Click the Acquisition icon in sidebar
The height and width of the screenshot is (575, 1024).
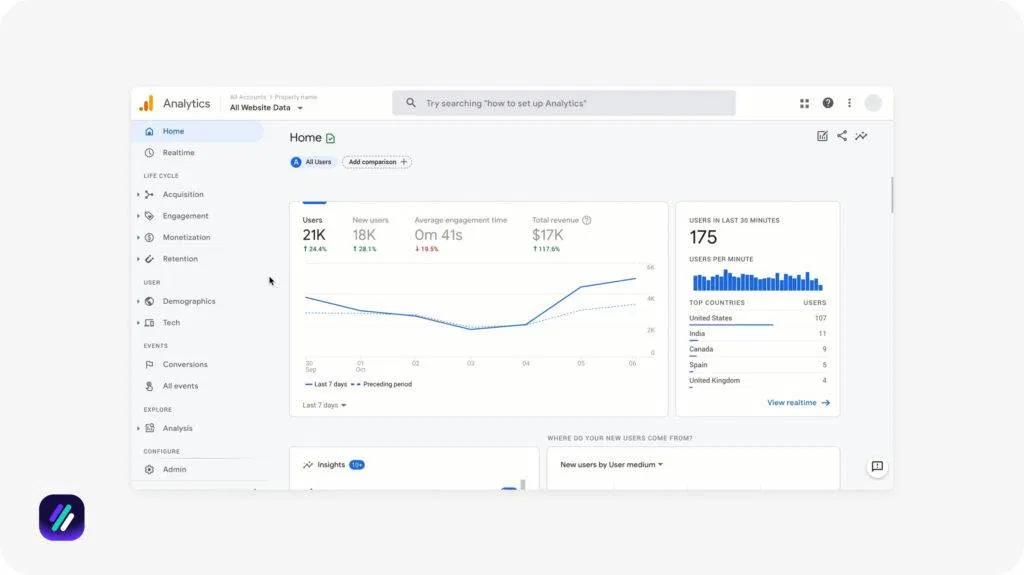(x=150, y=195)
